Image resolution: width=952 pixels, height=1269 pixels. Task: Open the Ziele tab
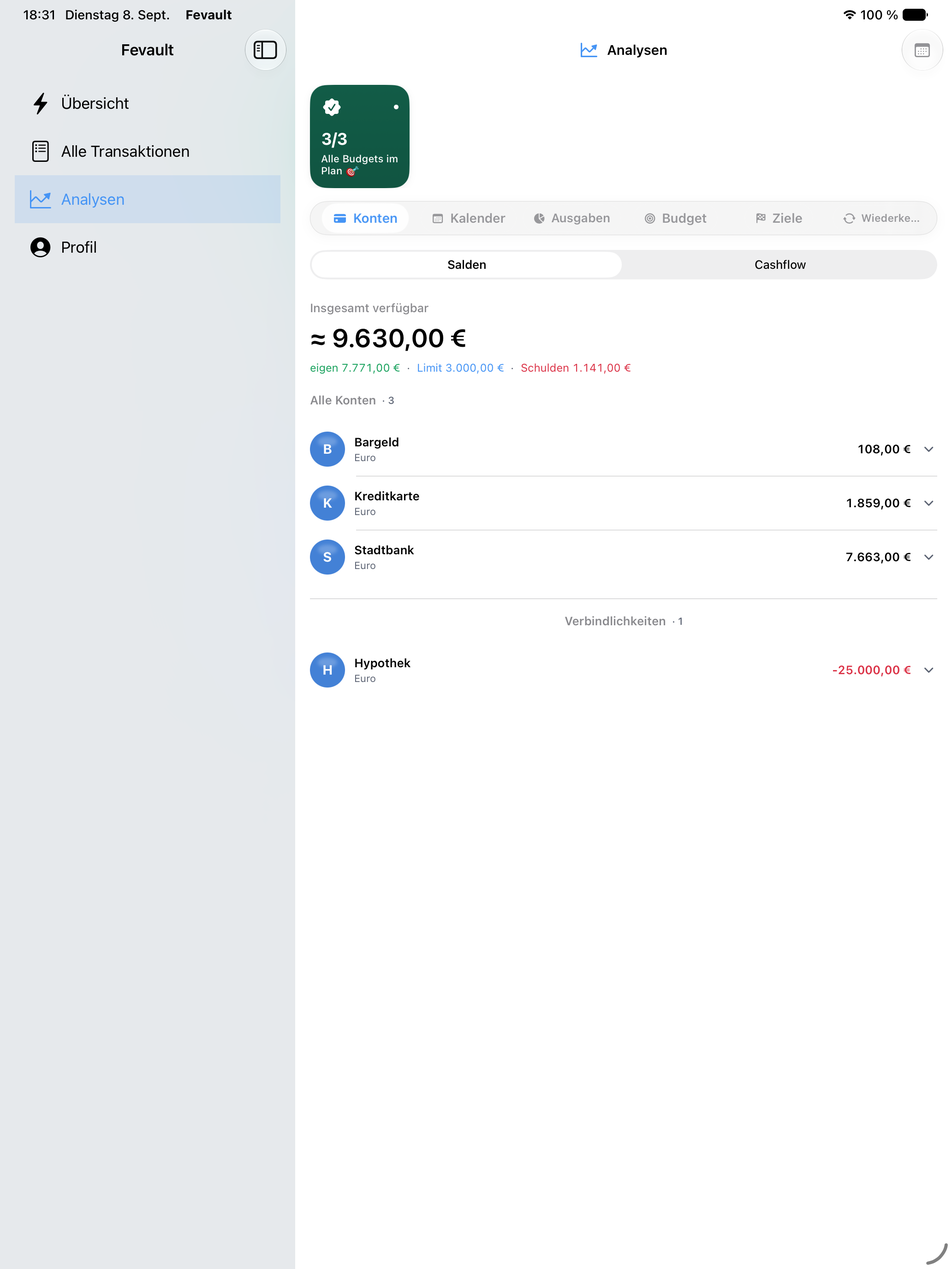click(778, 218)
